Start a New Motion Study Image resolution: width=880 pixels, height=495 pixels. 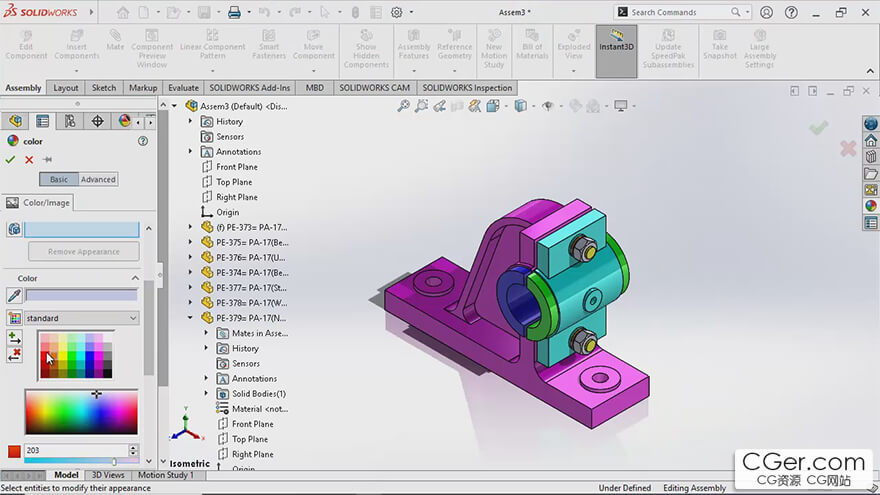pyautogui.click(x=494, y=49)
